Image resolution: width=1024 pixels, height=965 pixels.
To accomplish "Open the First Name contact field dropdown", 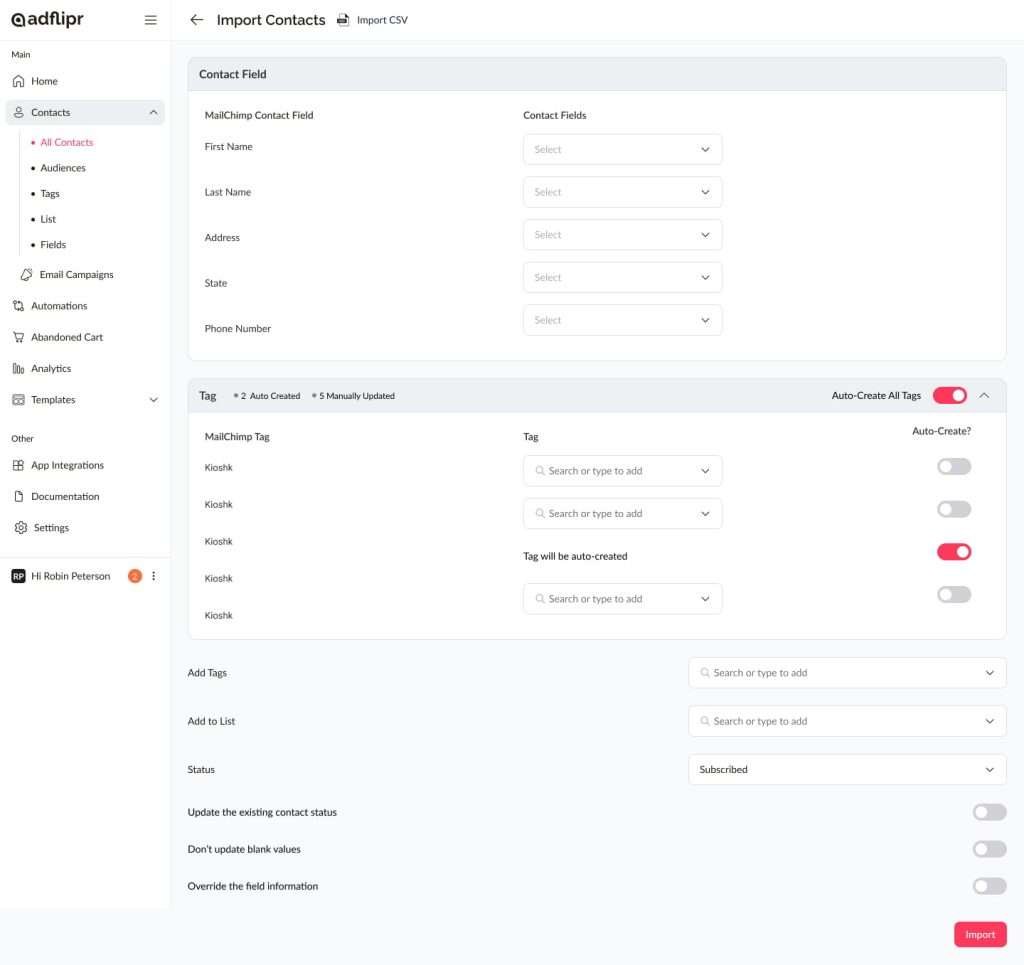I will click(x=622, y=150).
